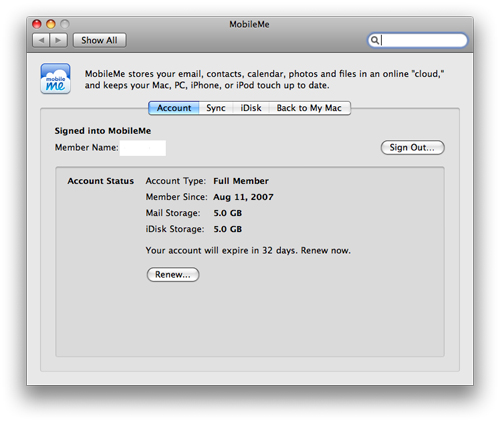This screenshot has height=422, width=500.
Task: Click the forward arrow navigation button
Action: (x=58, y=40)
